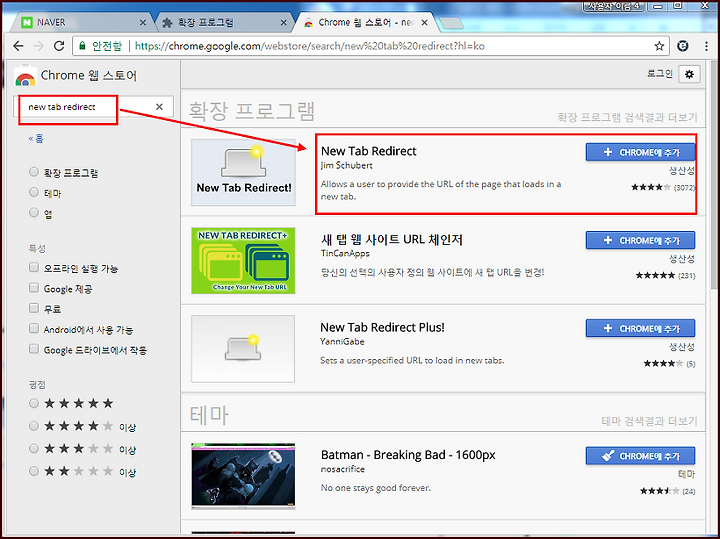The height and width of the screenshot is (539, 720).
Task: Click the URL address bar
Action: pyautogui.click(x=370, y=46)
